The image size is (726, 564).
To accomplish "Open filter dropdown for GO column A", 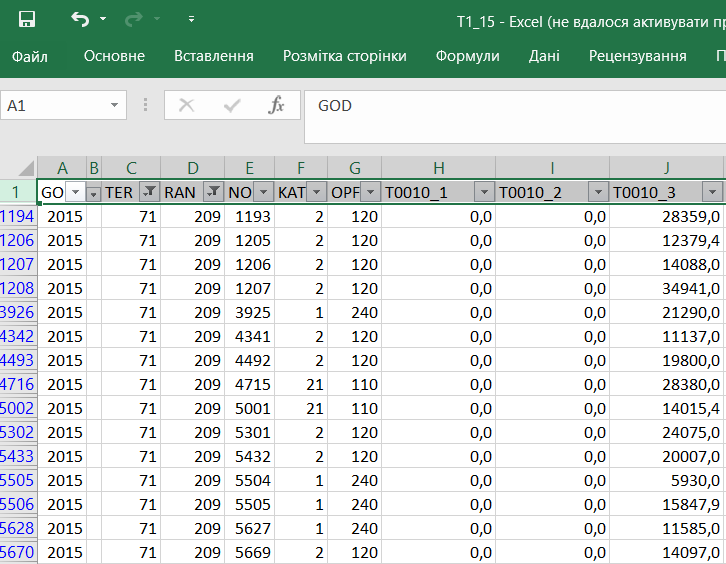I will tap(75, 192).
